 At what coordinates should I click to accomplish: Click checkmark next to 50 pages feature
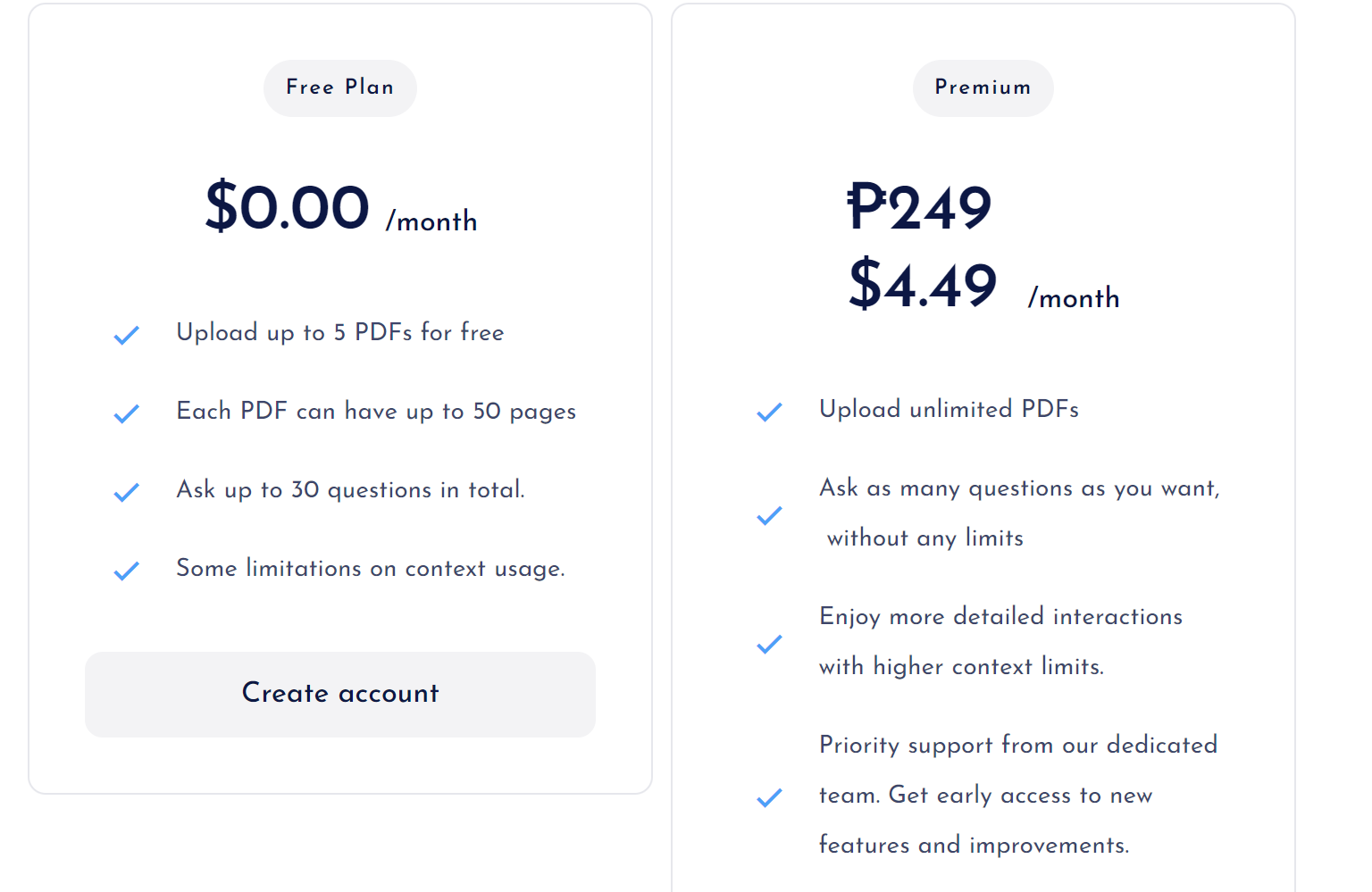pos(127,413)
